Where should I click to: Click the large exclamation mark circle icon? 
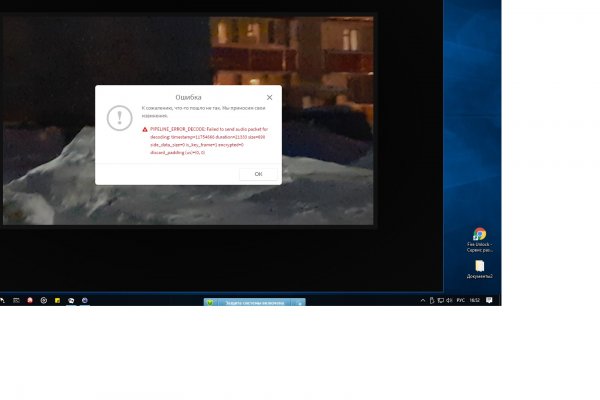click(120, 118)
